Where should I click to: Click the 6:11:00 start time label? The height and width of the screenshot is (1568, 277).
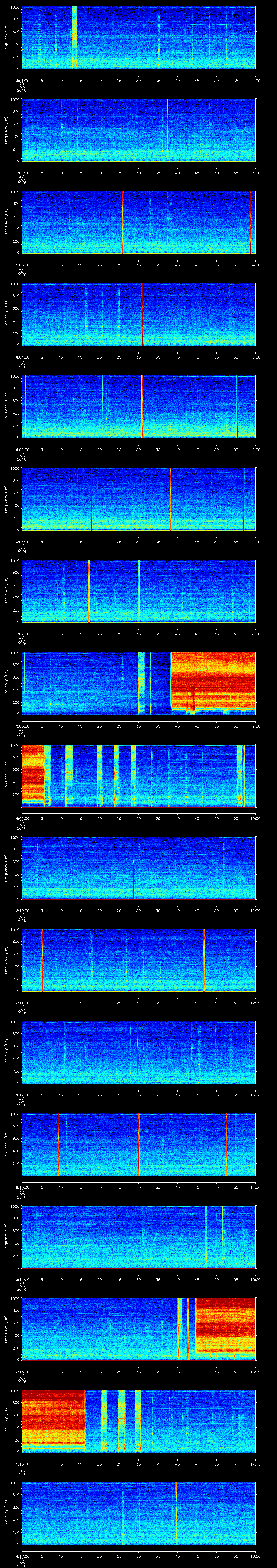pyautogui.click(x=22, y=1003)
